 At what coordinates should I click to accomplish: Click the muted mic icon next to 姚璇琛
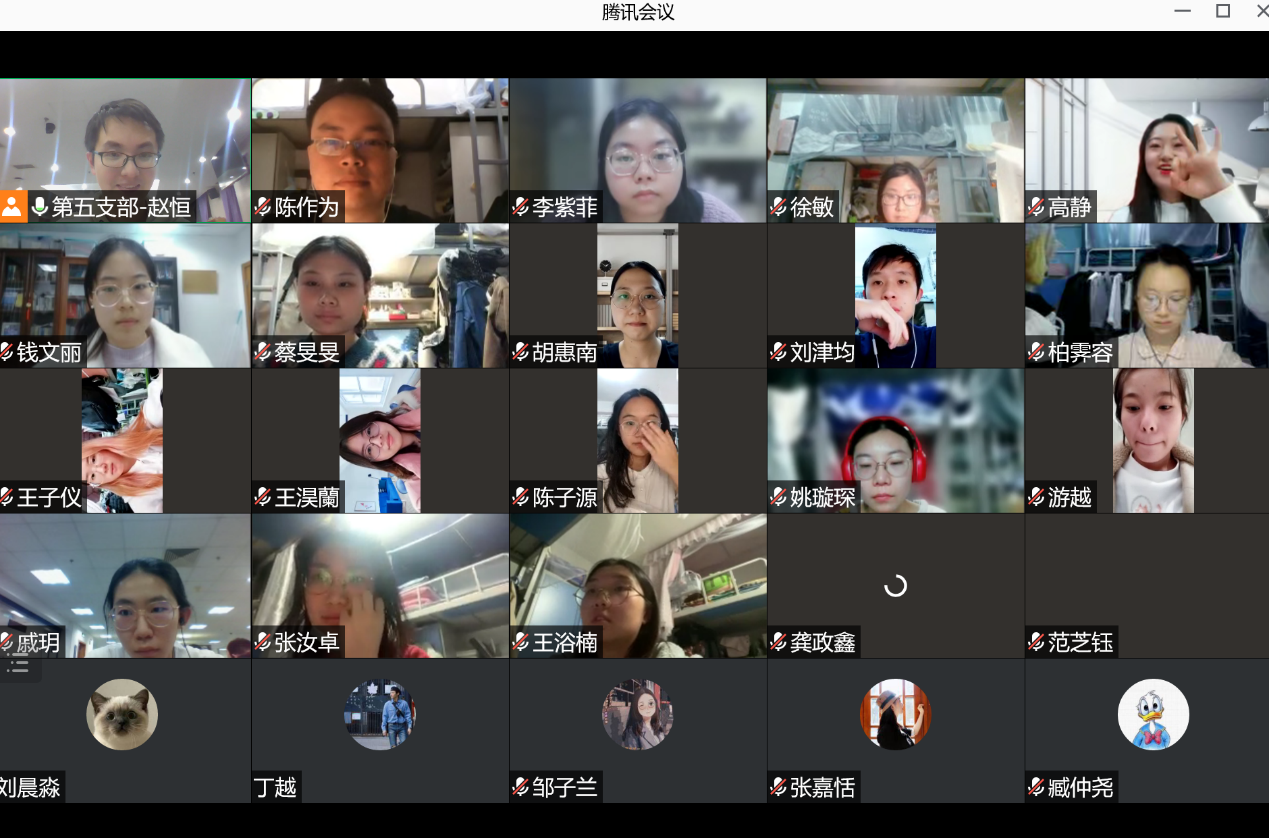778,497
